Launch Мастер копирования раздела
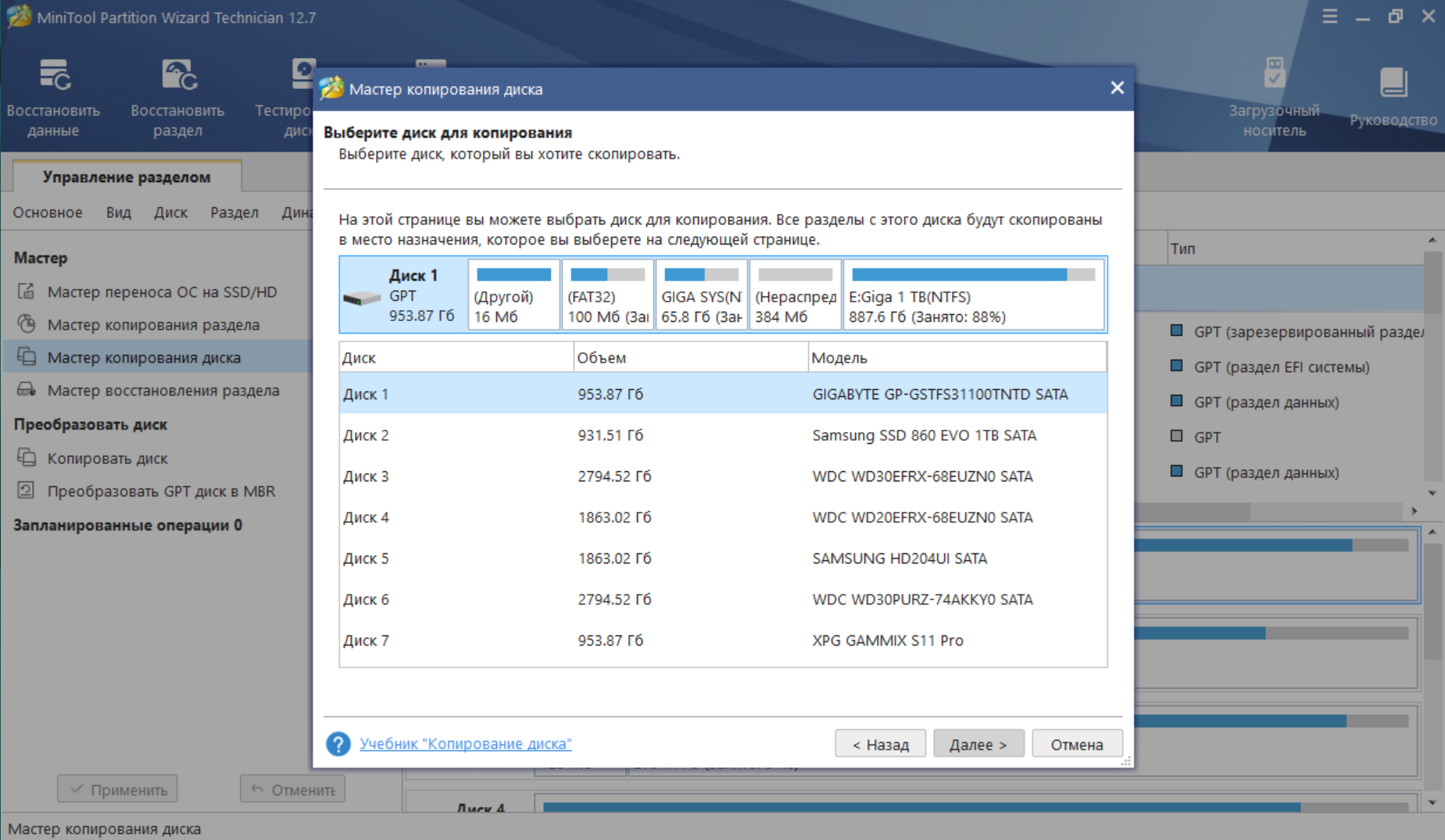 tap(153, 324)
